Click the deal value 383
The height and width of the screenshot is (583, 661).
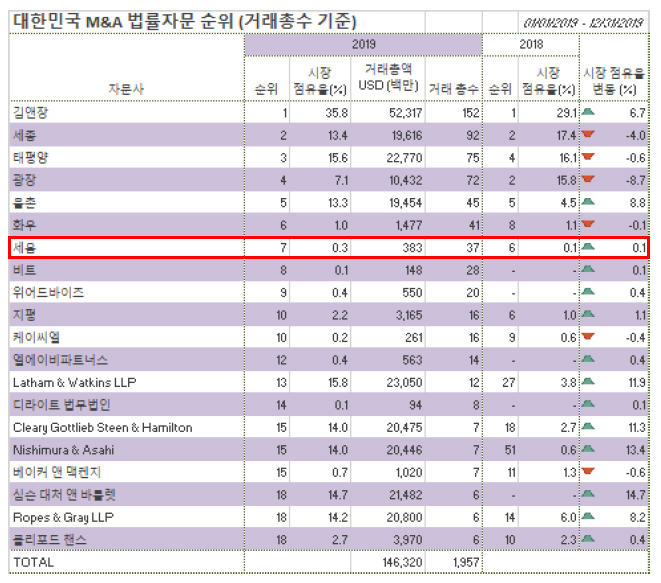(x=412, y=248)
